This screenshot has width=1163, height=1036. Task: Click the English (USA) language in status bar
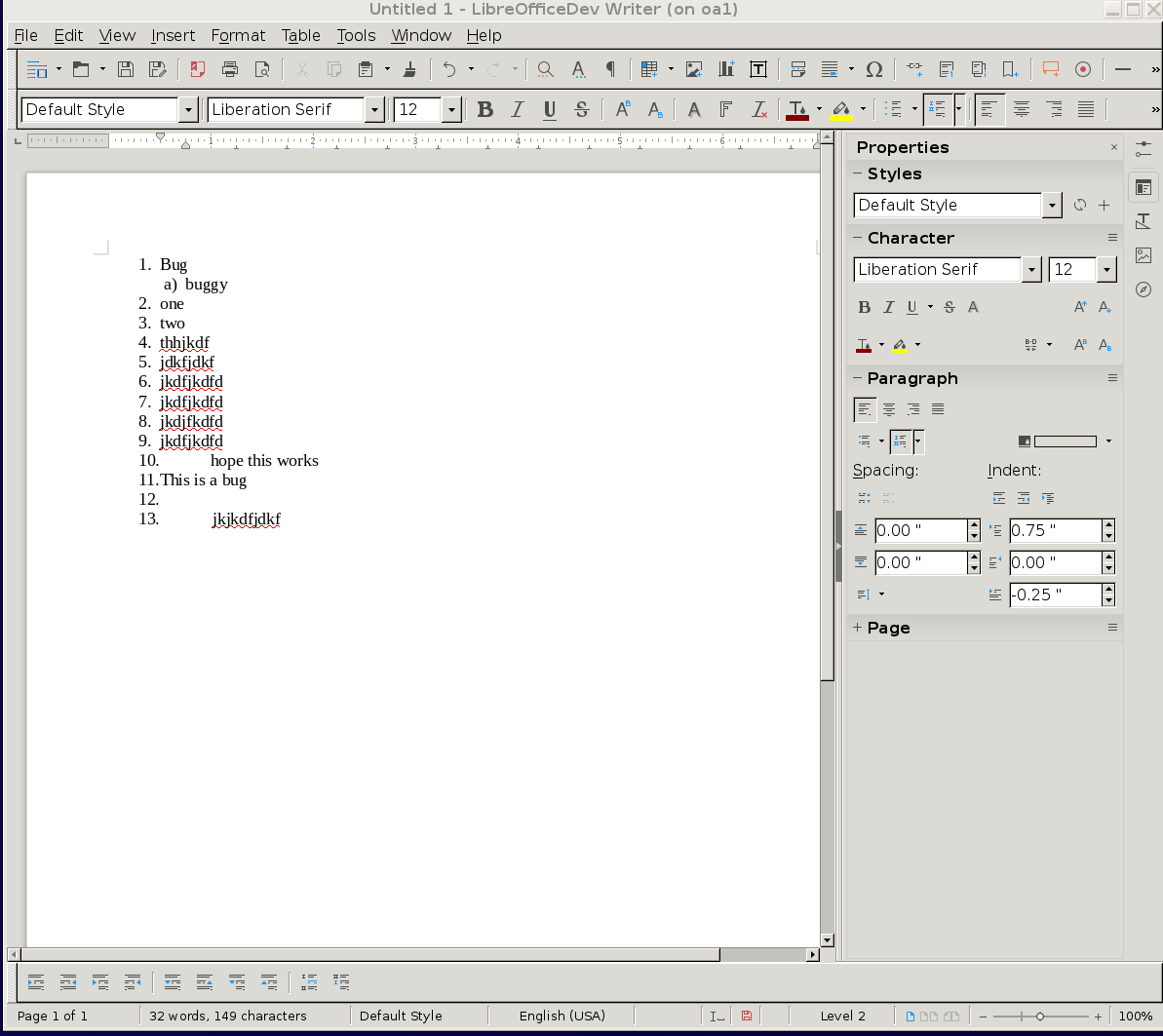point(562,1016)
